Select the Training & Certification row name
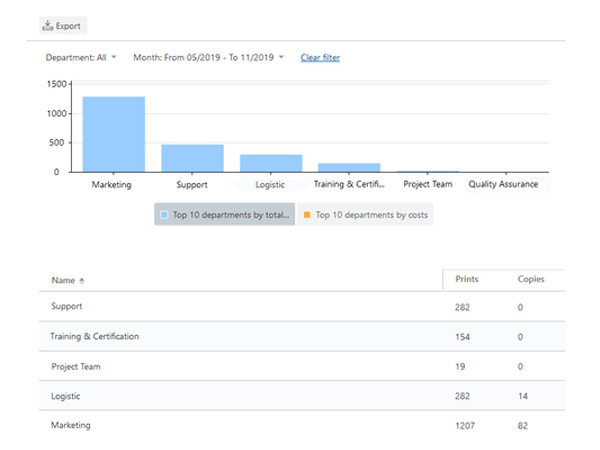Viewport: 600px width, 450px height. pyautogui.click(x=95, y=336)
